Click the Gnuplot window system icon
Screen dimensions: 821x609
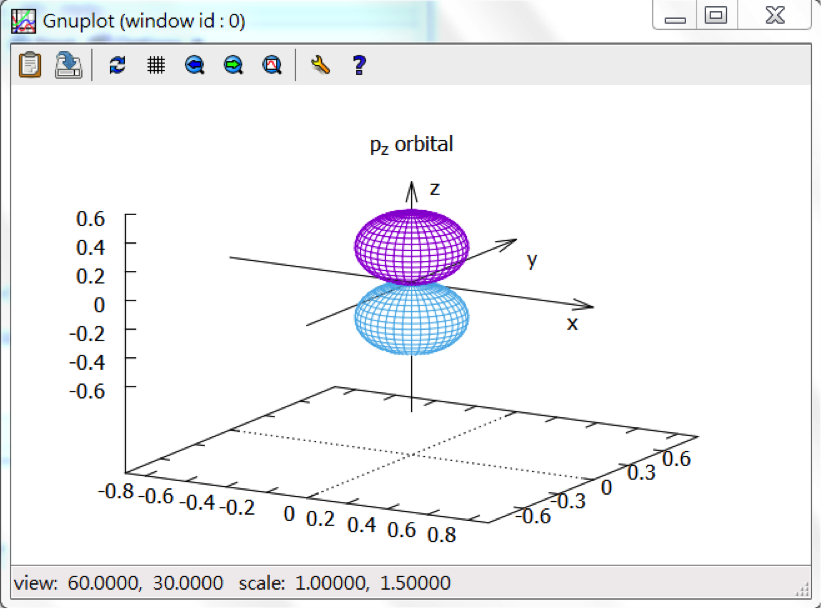24,20
